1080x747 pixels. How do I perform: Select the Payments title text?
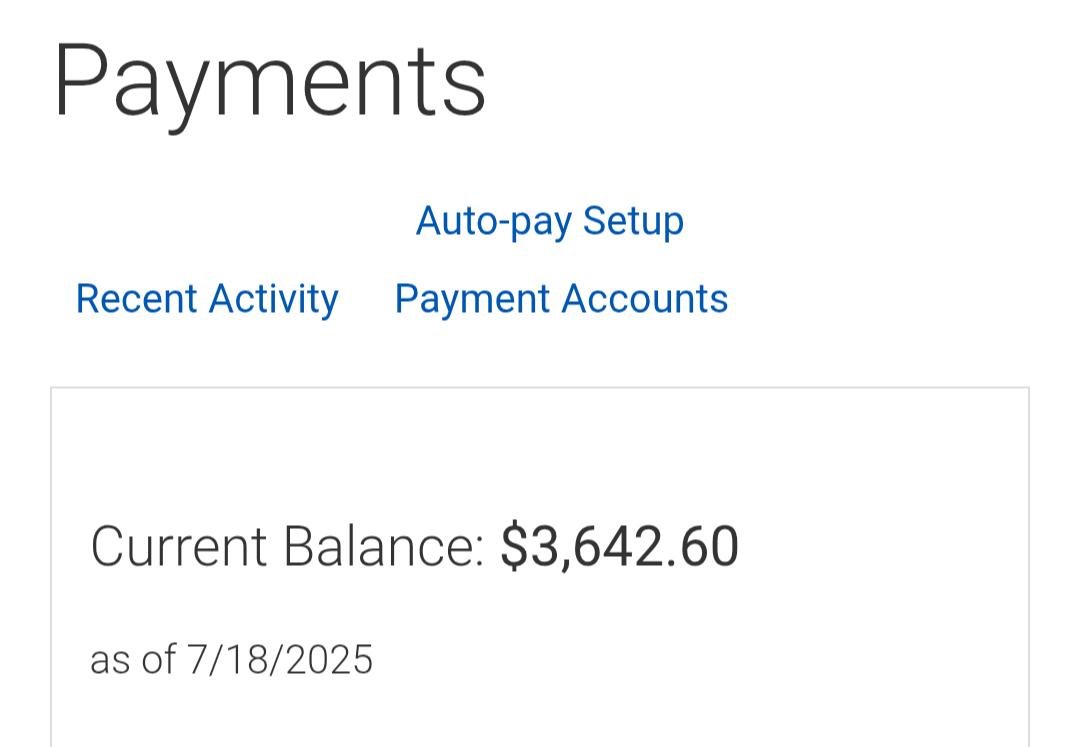pyautogui.click(x=269, y=80)
